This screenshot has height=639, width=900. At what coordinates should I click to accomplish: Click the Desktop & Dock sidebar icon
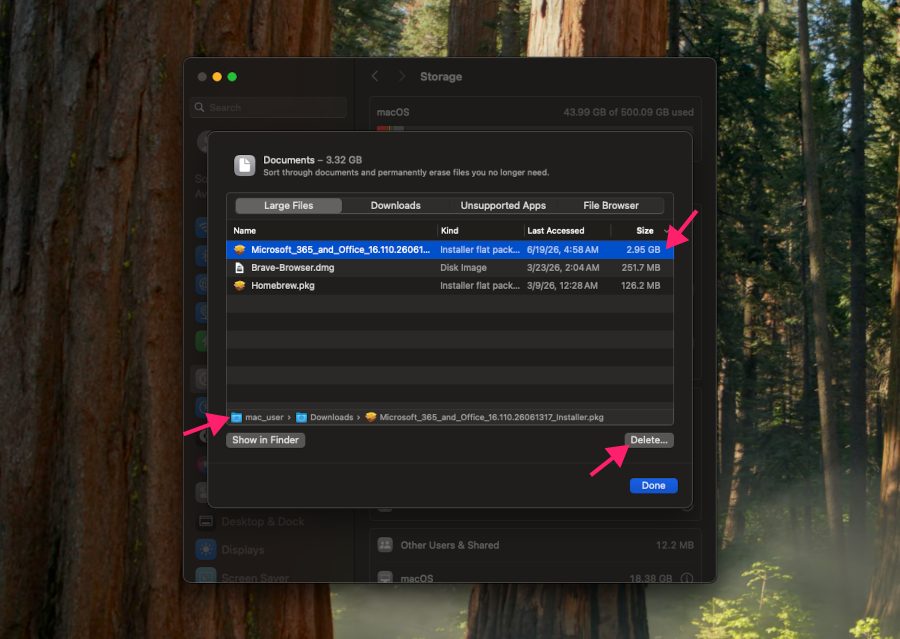(x=205, y=522)
